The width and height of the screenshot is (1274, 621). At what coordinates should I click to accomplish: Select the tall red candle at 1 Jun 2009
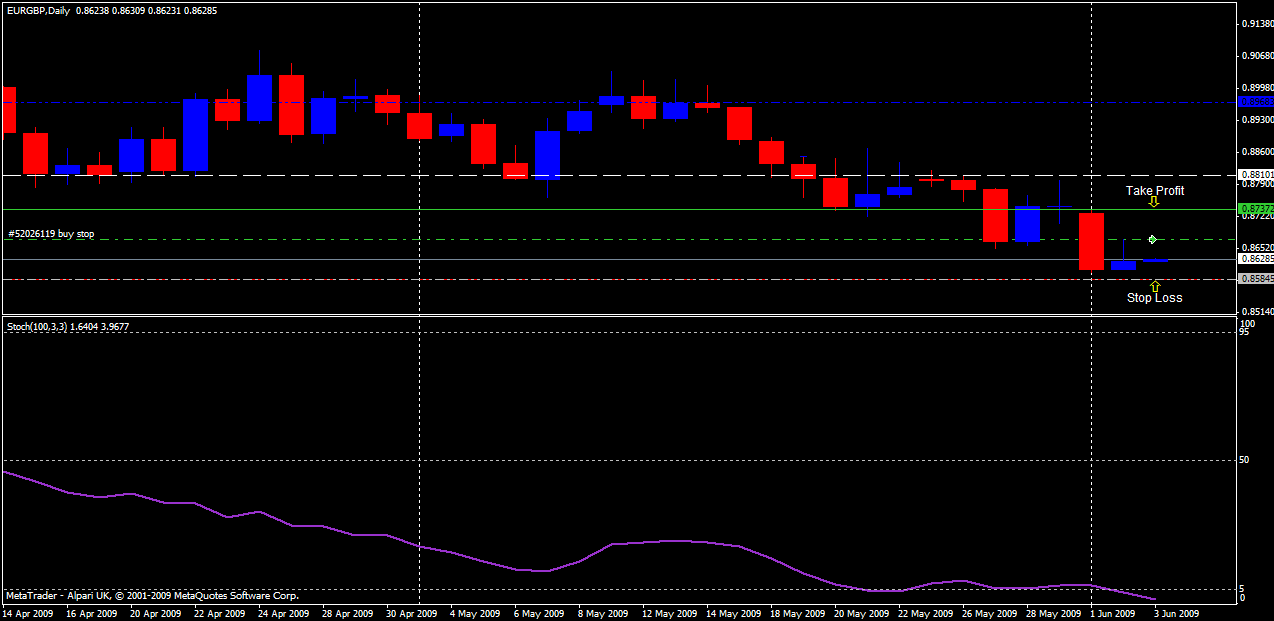(1091, 241)
